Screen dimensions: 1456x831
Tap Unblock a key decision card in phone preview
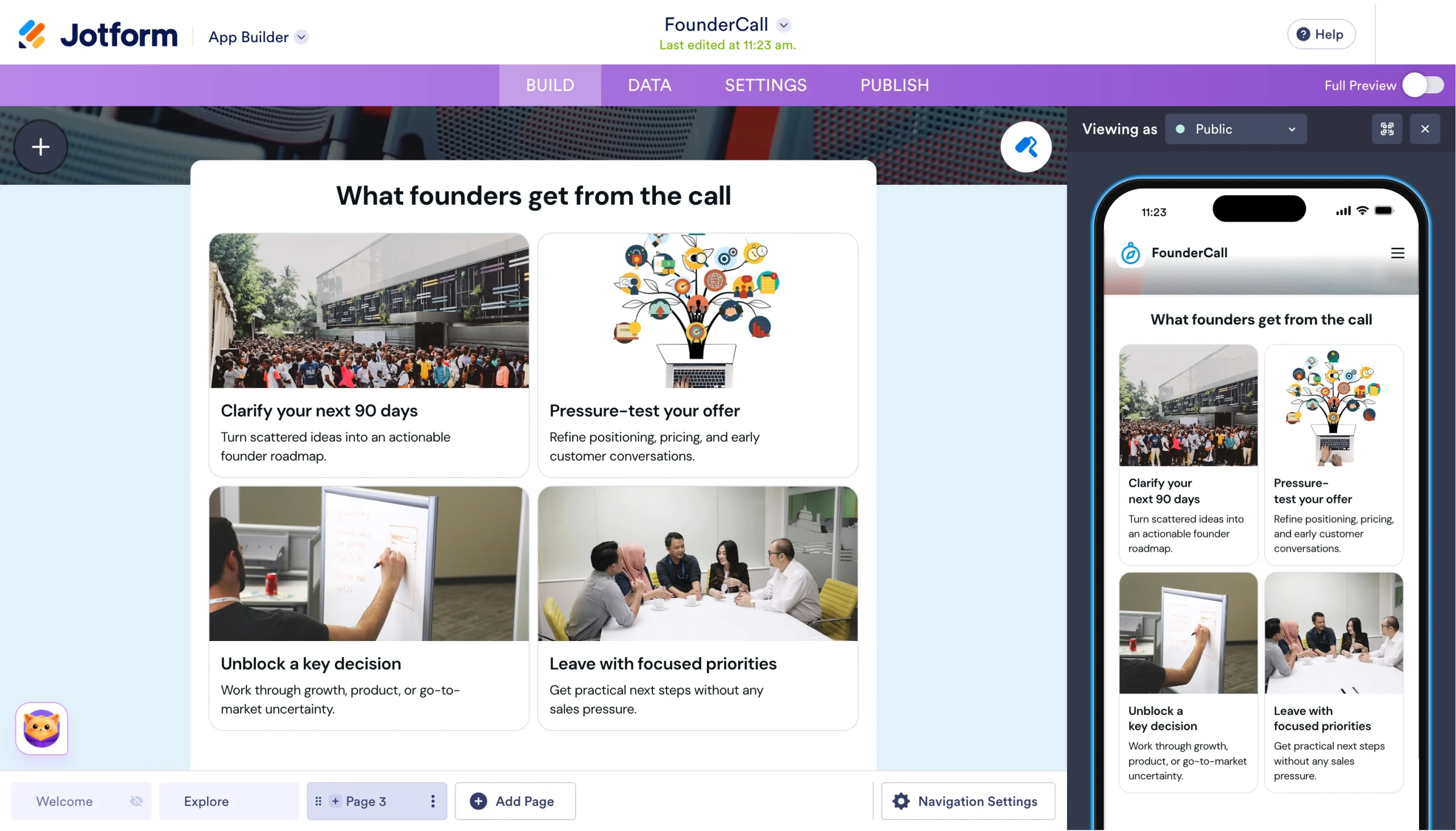pos(1188,682)
